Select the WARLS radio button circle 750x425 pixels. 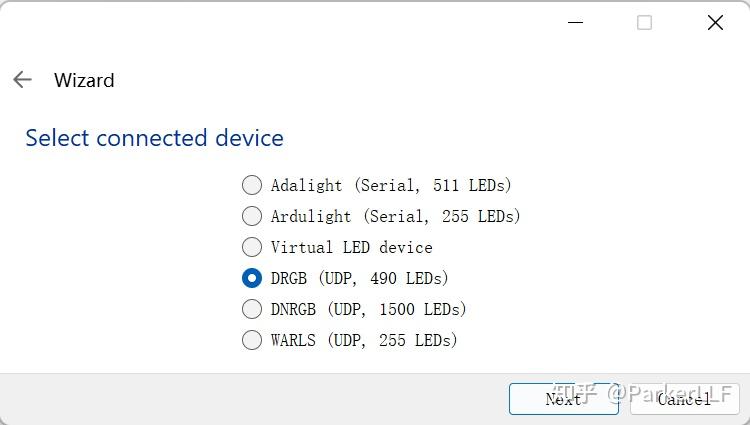coord(252,340)
